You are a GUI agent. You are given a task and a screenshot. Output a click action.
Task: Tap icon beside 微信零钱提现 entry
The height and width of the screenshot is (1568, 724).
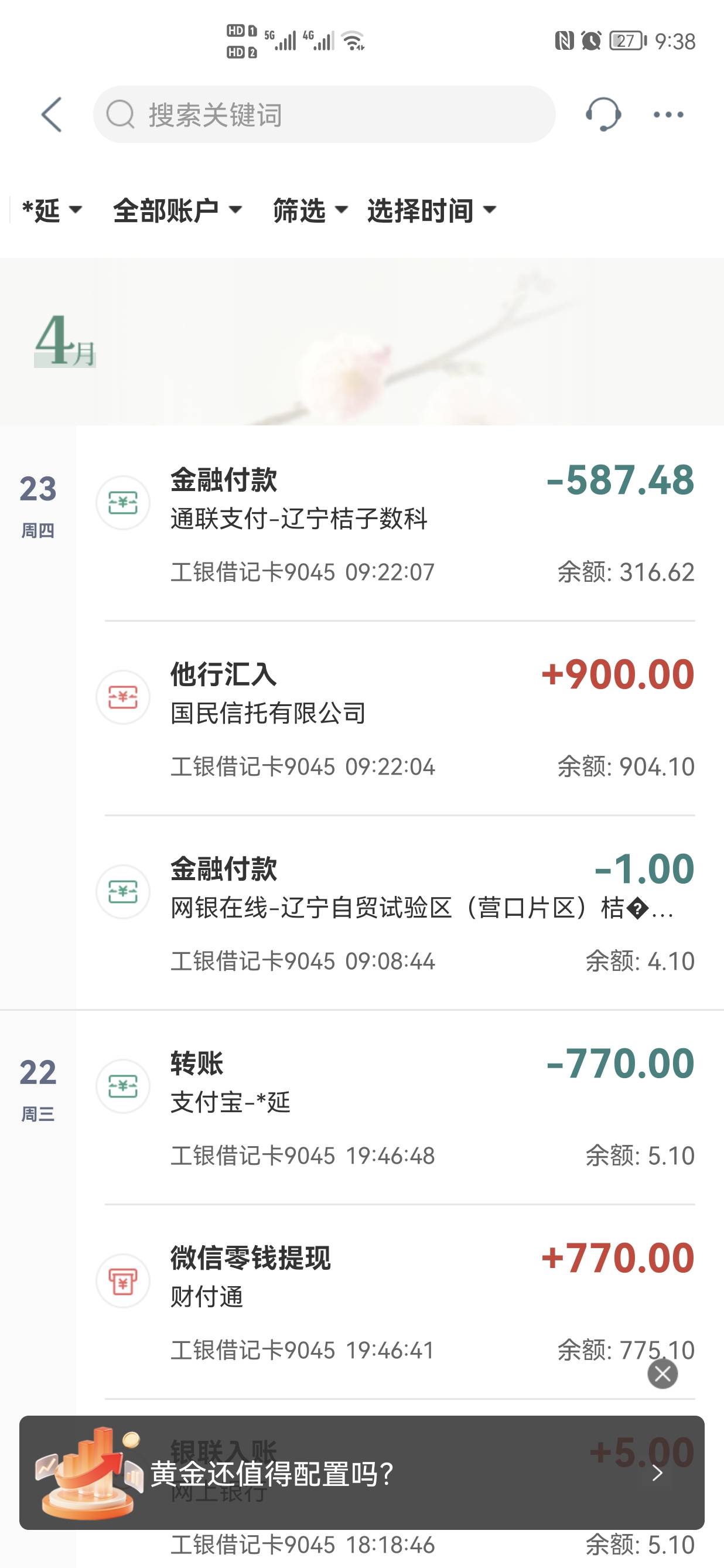123,1281
